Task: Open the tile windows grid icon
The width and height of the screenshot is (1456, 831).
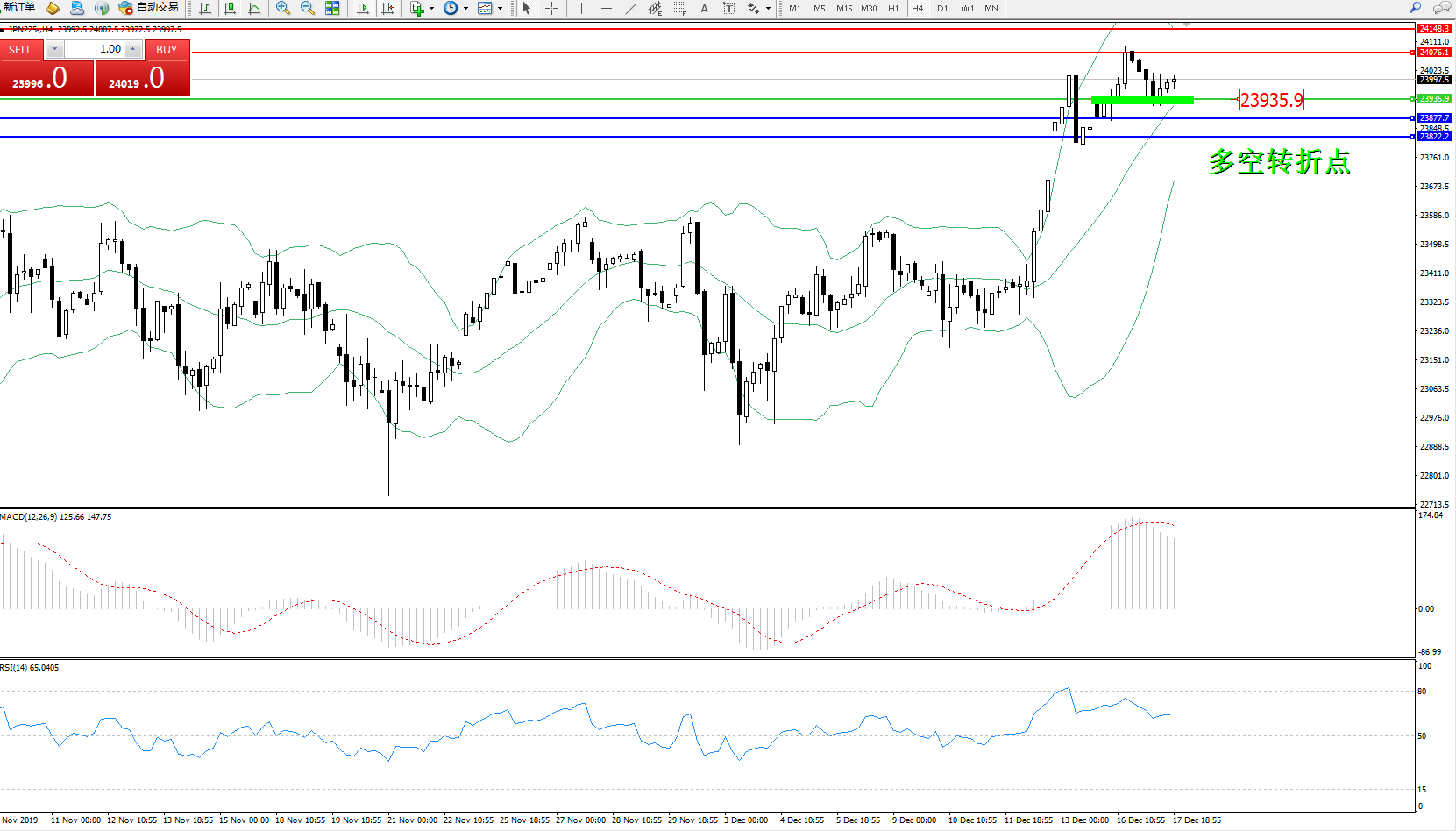Action: (x=332, y=8)
